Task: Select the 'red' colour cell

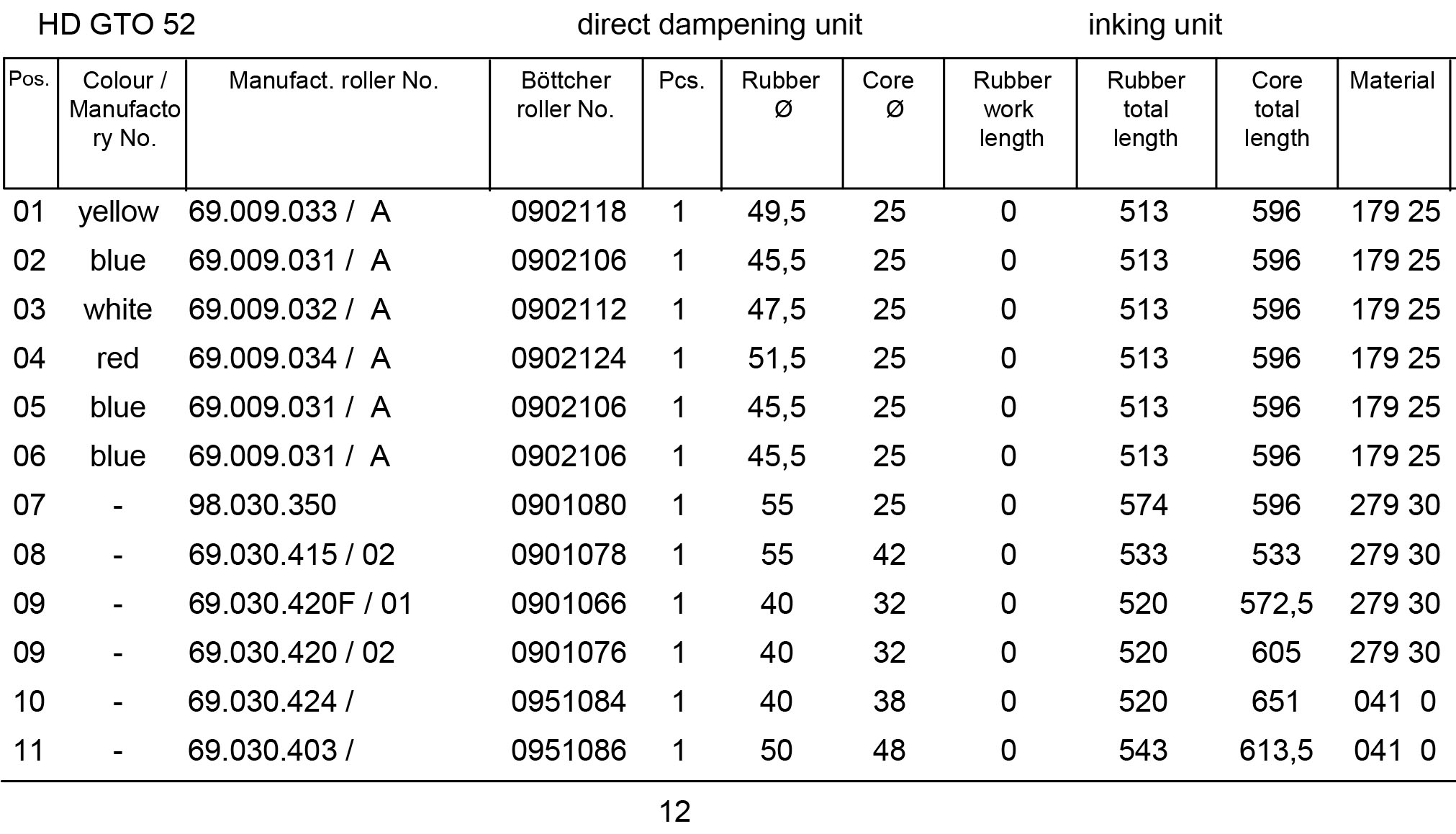Action: (118, 358)
